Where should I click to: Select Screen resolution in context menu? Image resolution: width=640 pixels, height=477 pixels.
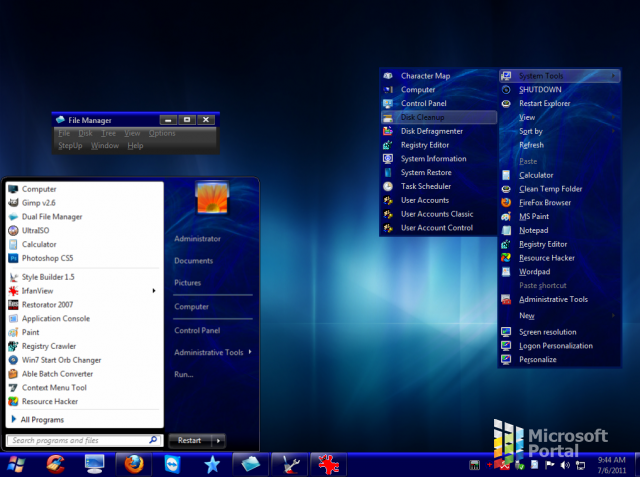pos(560,332)
